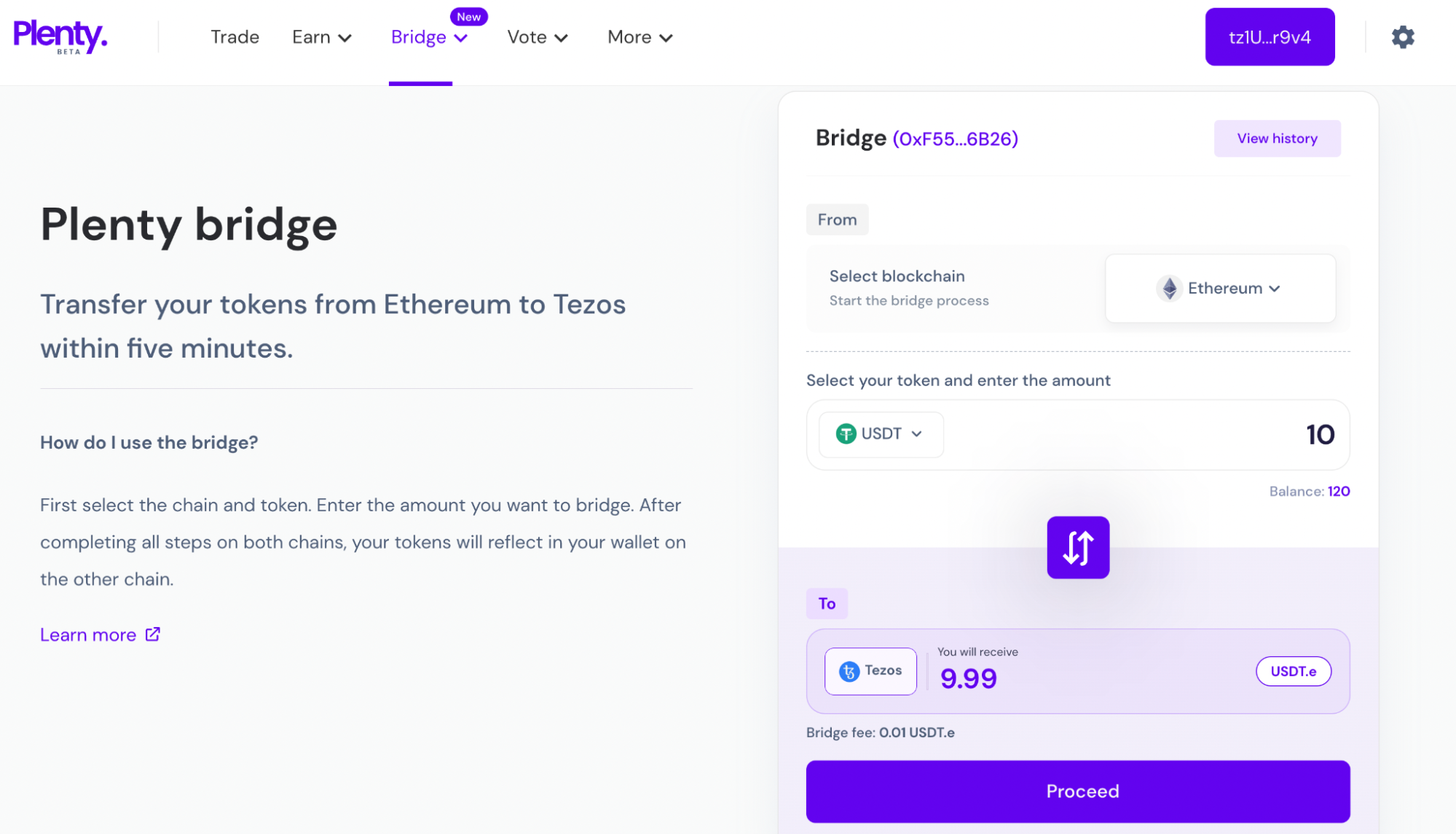Open the Vote menu
The image size is (1456, 834).
(537, 37)
